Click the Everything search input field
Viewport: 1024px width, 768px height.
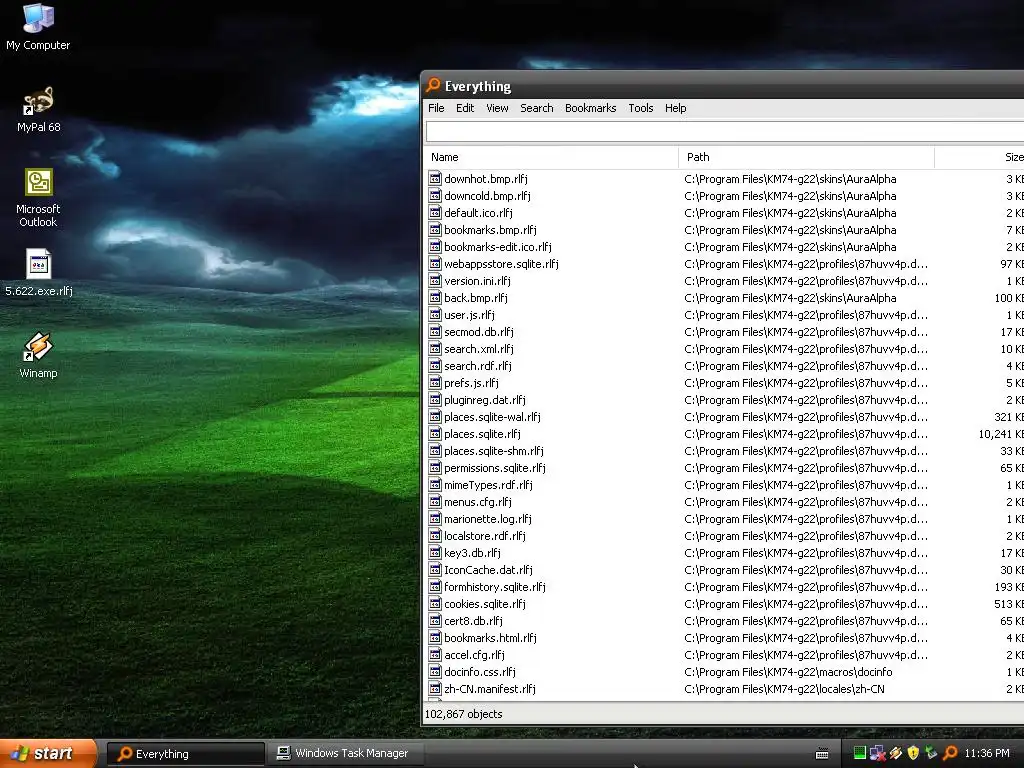[x=725, y=131]
